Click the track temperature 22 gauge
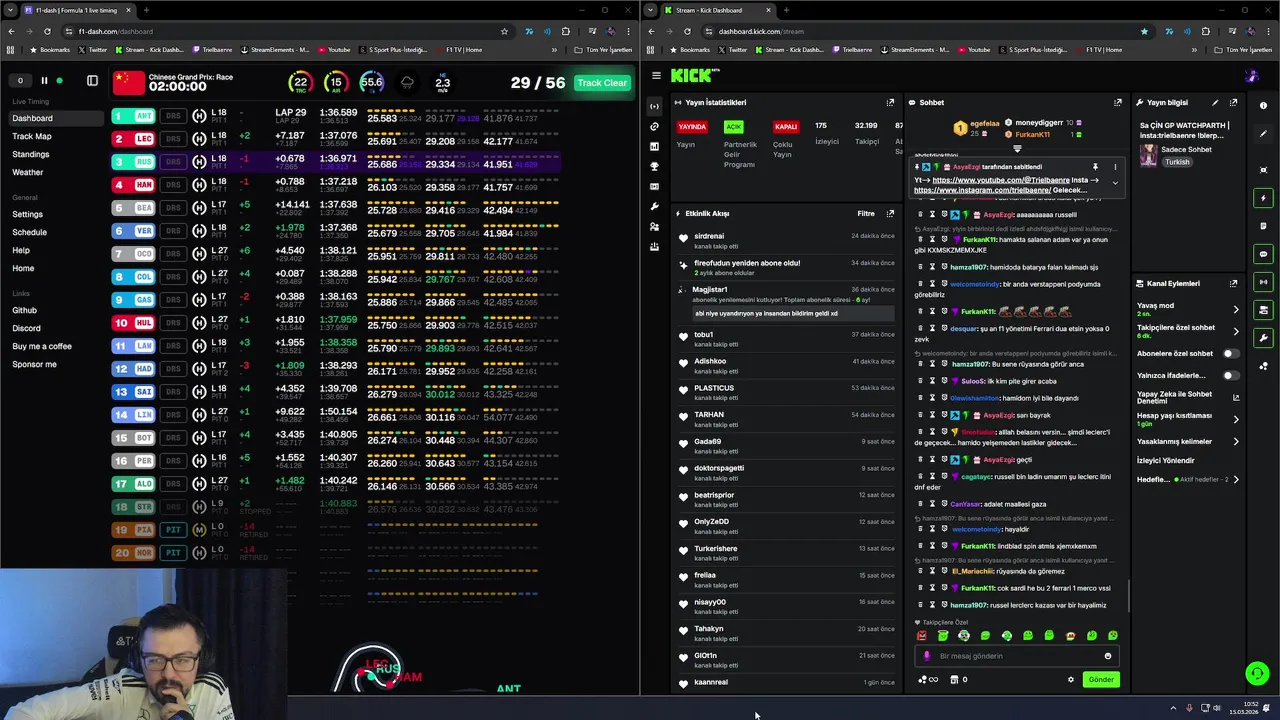This screenshot has width=1280, height=720. click(x=300, y=83)
